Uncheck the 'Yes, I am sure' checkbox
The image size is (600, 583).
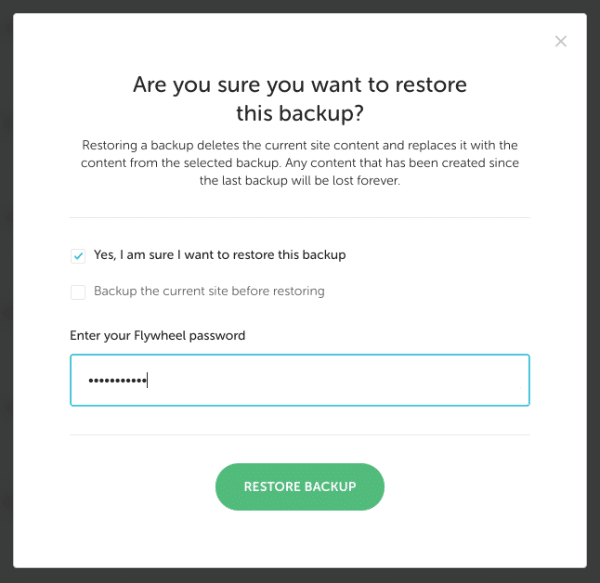point(78,255)
